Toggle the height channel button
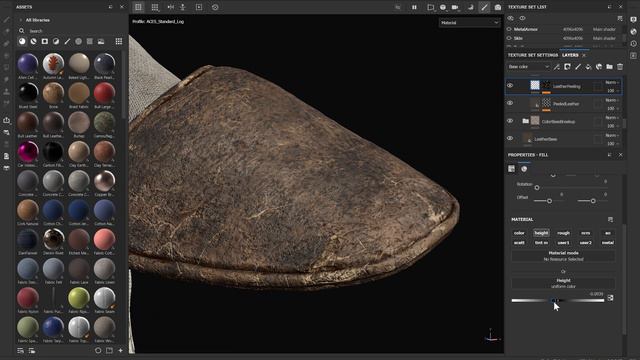This screenshot has width=640, height=360. (541, 233)
